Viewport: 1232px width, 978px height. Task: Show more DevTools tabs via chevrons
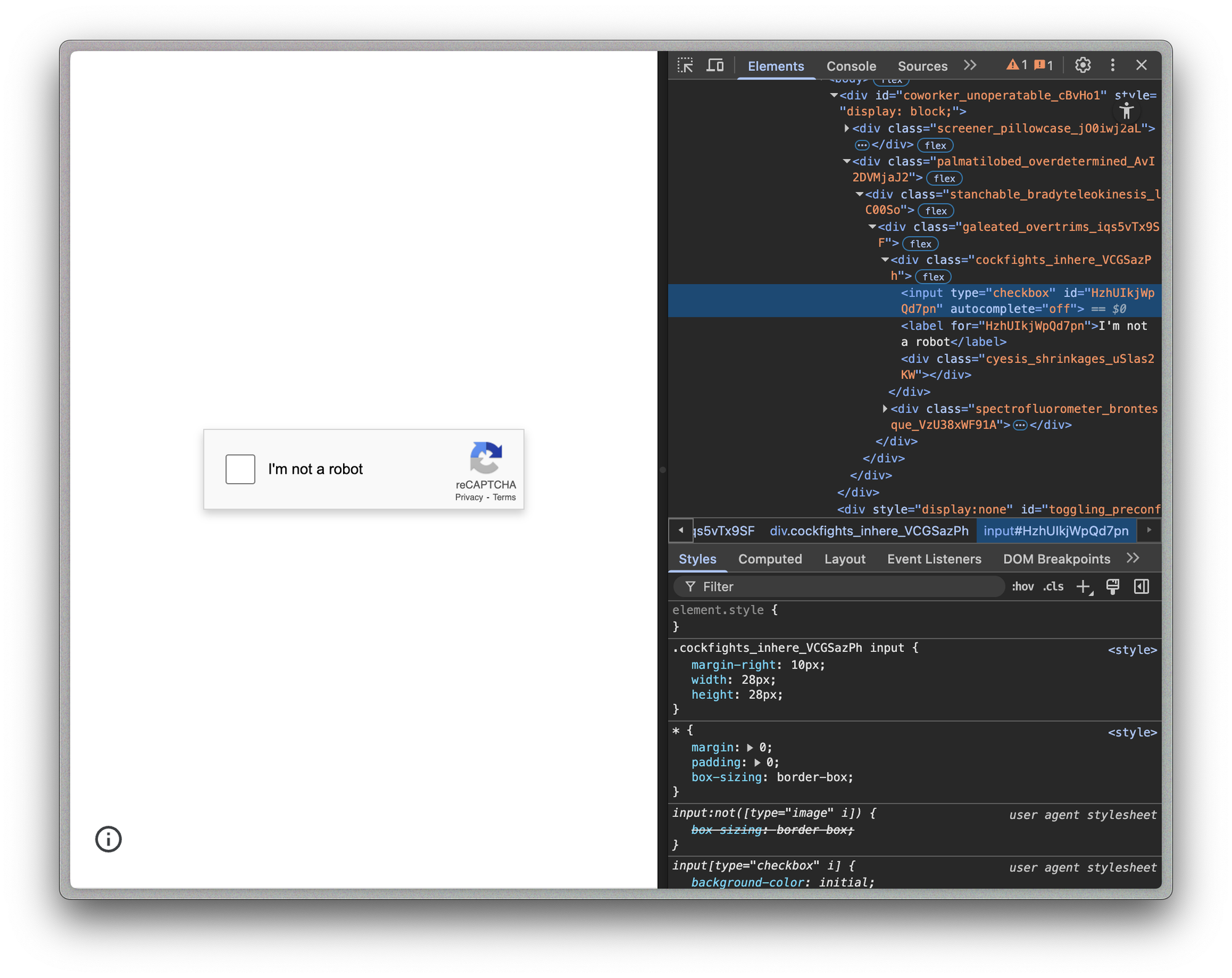(970, 65)
